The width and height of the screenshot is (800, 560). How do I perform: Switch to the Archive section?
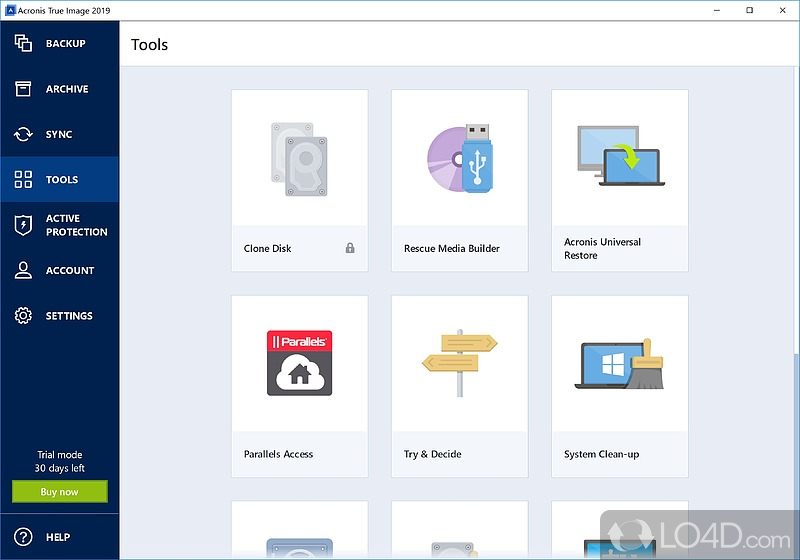(x=66, y=89)
